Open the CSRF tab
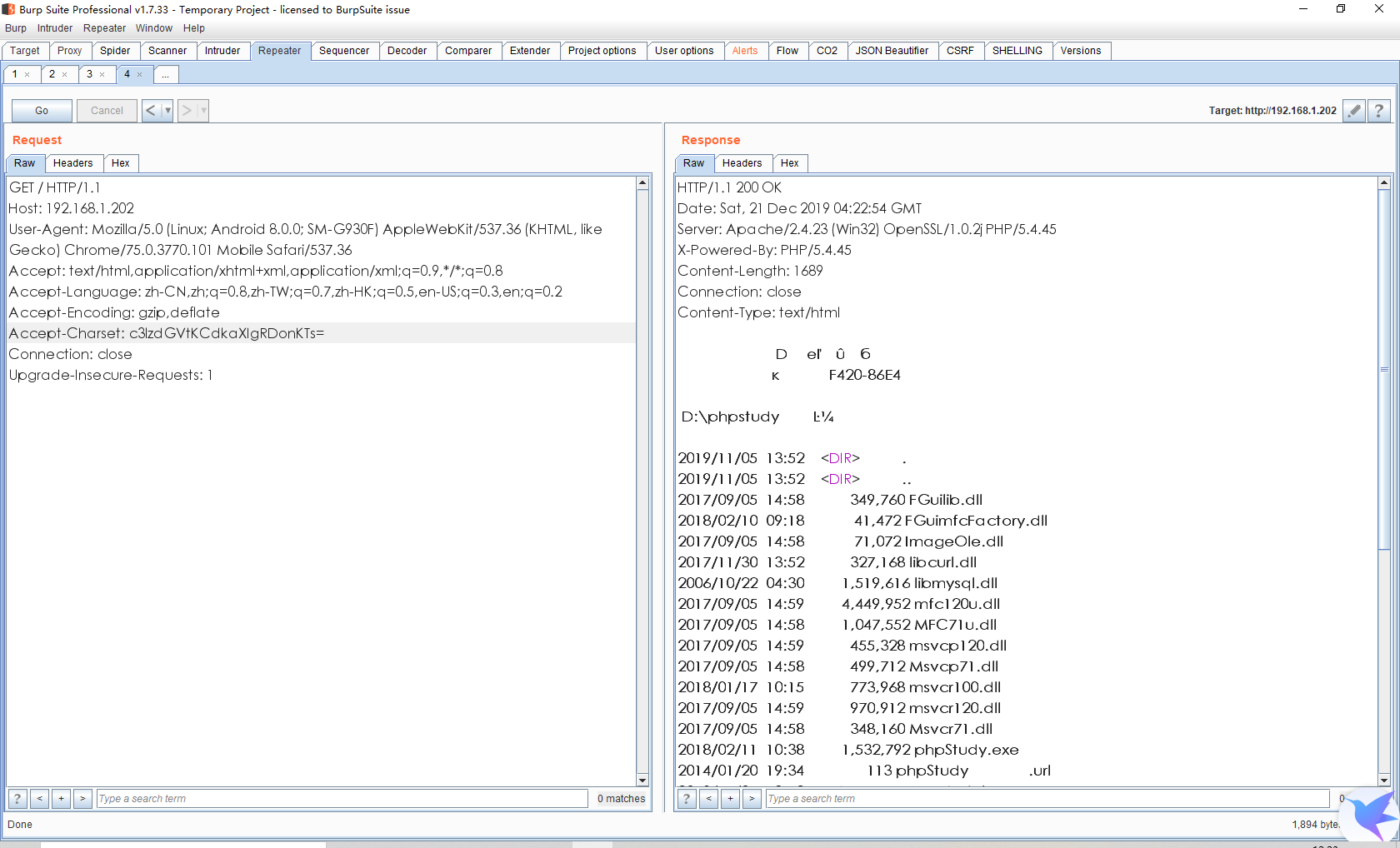Viewport: 1400px width, 848px height. coord(960,51)
